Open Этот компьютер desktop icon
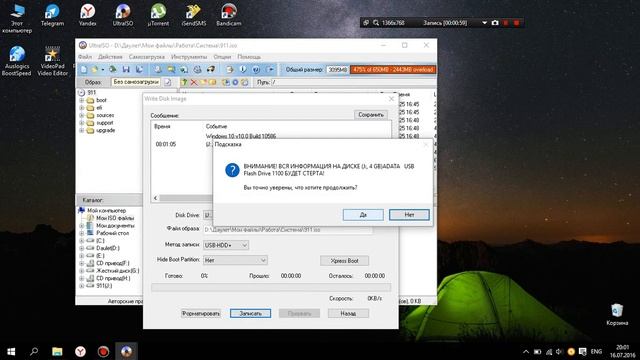Viewport: 640px width, 360px height. [x=17, y=19]
